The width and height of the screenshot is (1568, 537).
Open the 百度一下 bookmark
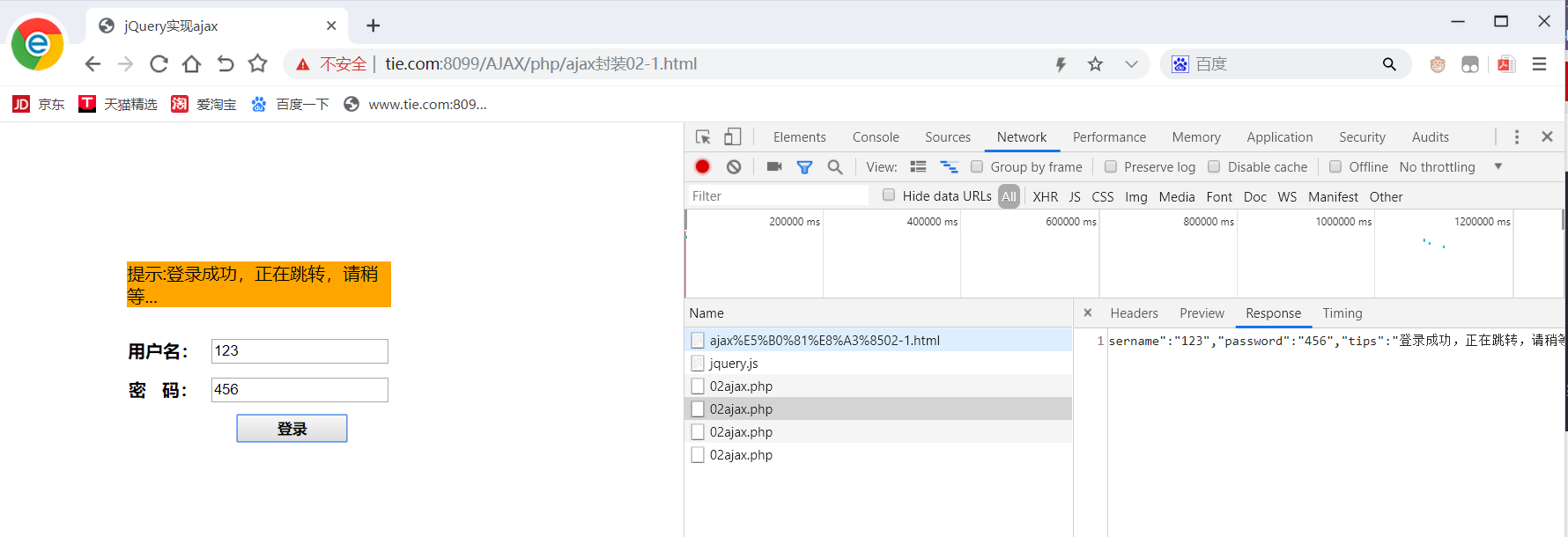pos(290,104)
